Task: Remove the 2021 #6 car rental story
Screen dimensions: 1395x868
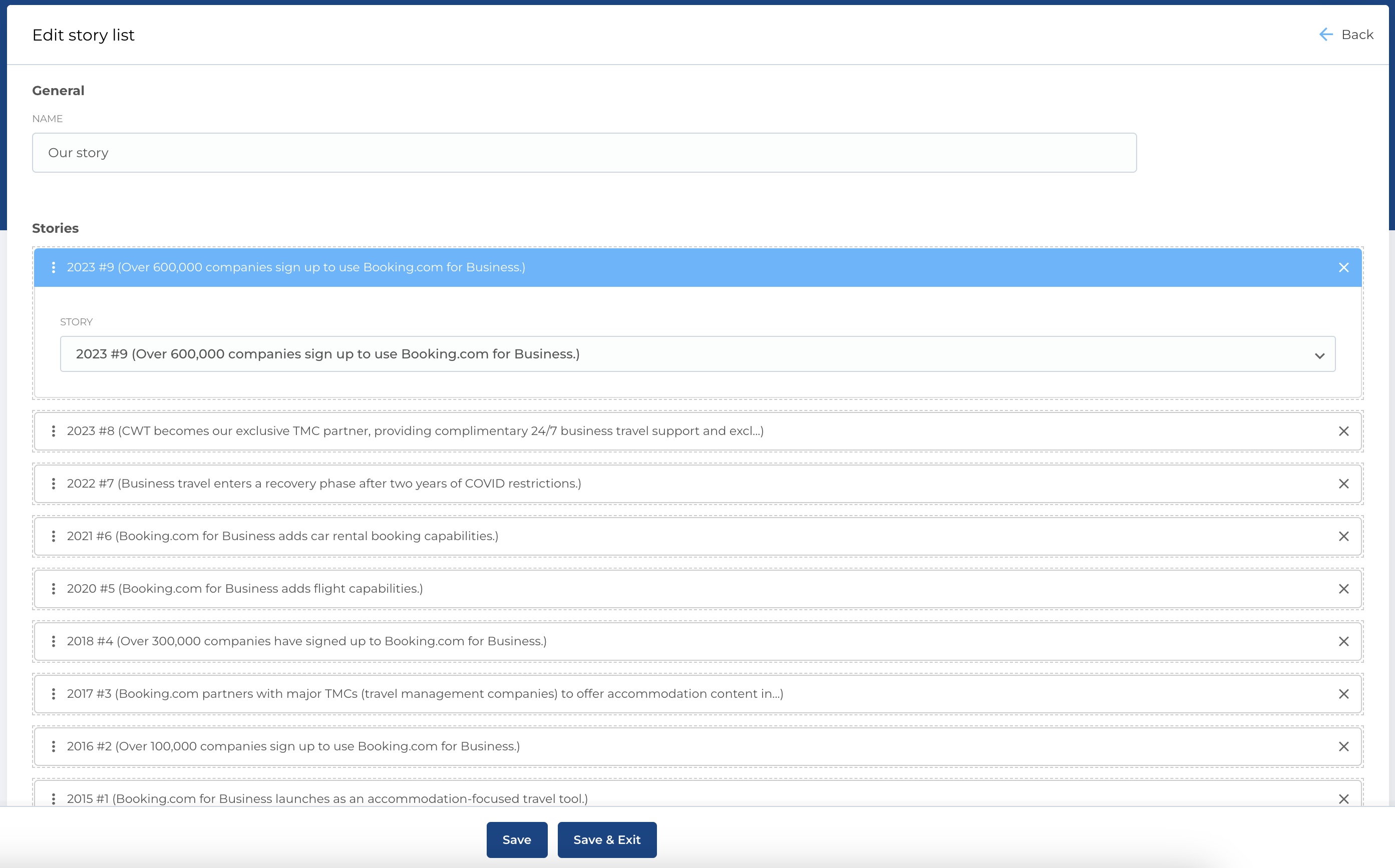Action: point(1343,536)
